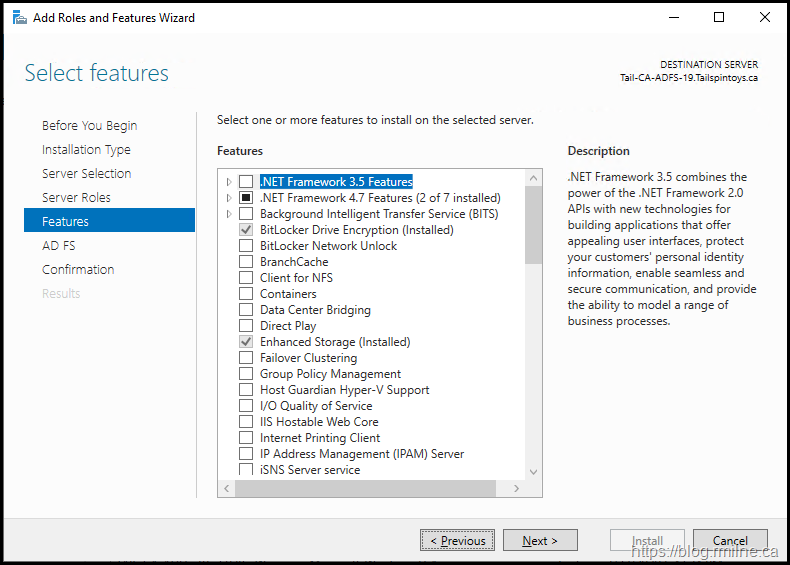The width and height of the screenshot is (790, 565).
Task: Click the features list vertical scrollbar thumb
Action: pos(533,225)
